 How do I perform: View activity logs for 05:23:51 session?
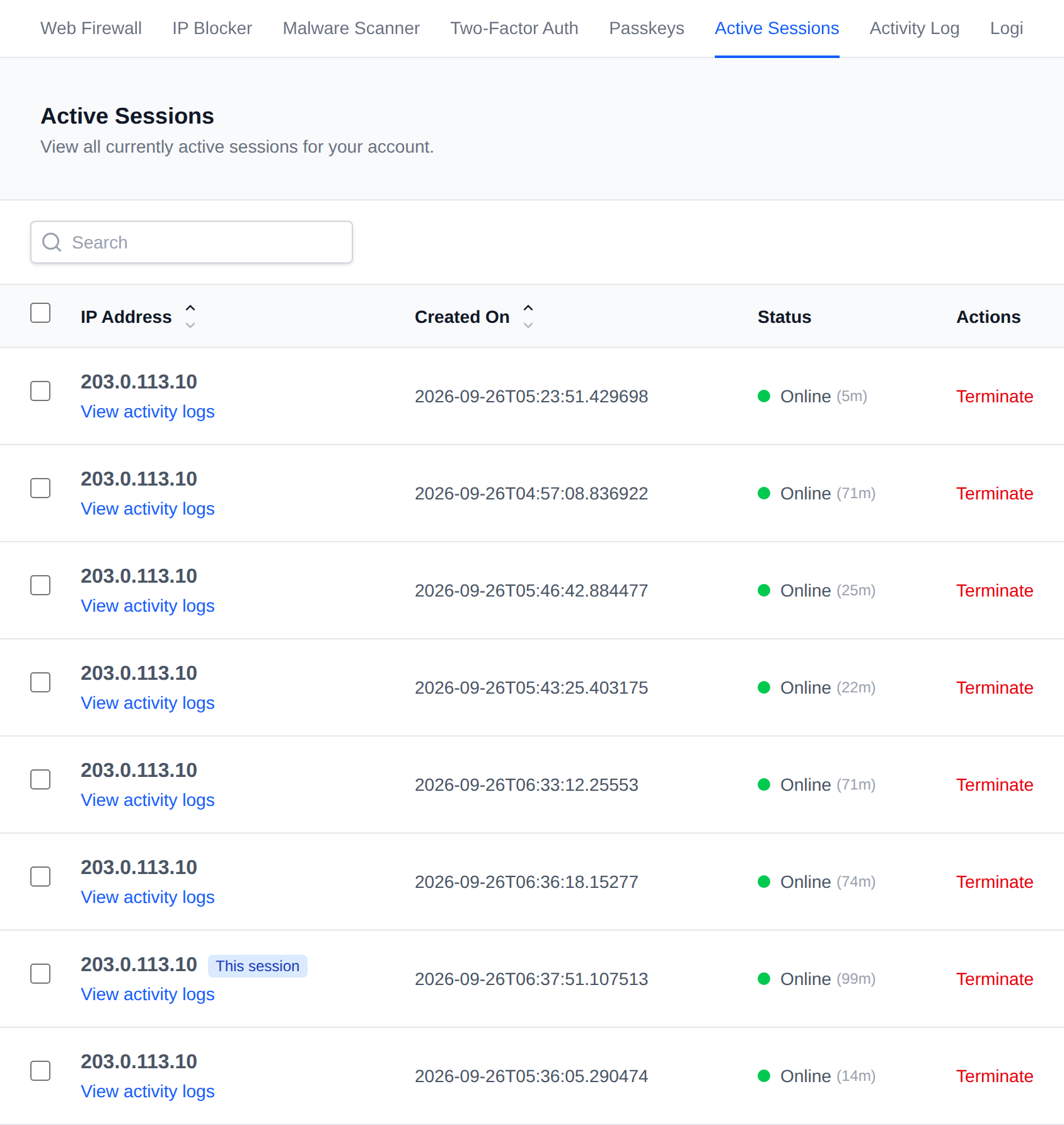[x=147, y=412]
